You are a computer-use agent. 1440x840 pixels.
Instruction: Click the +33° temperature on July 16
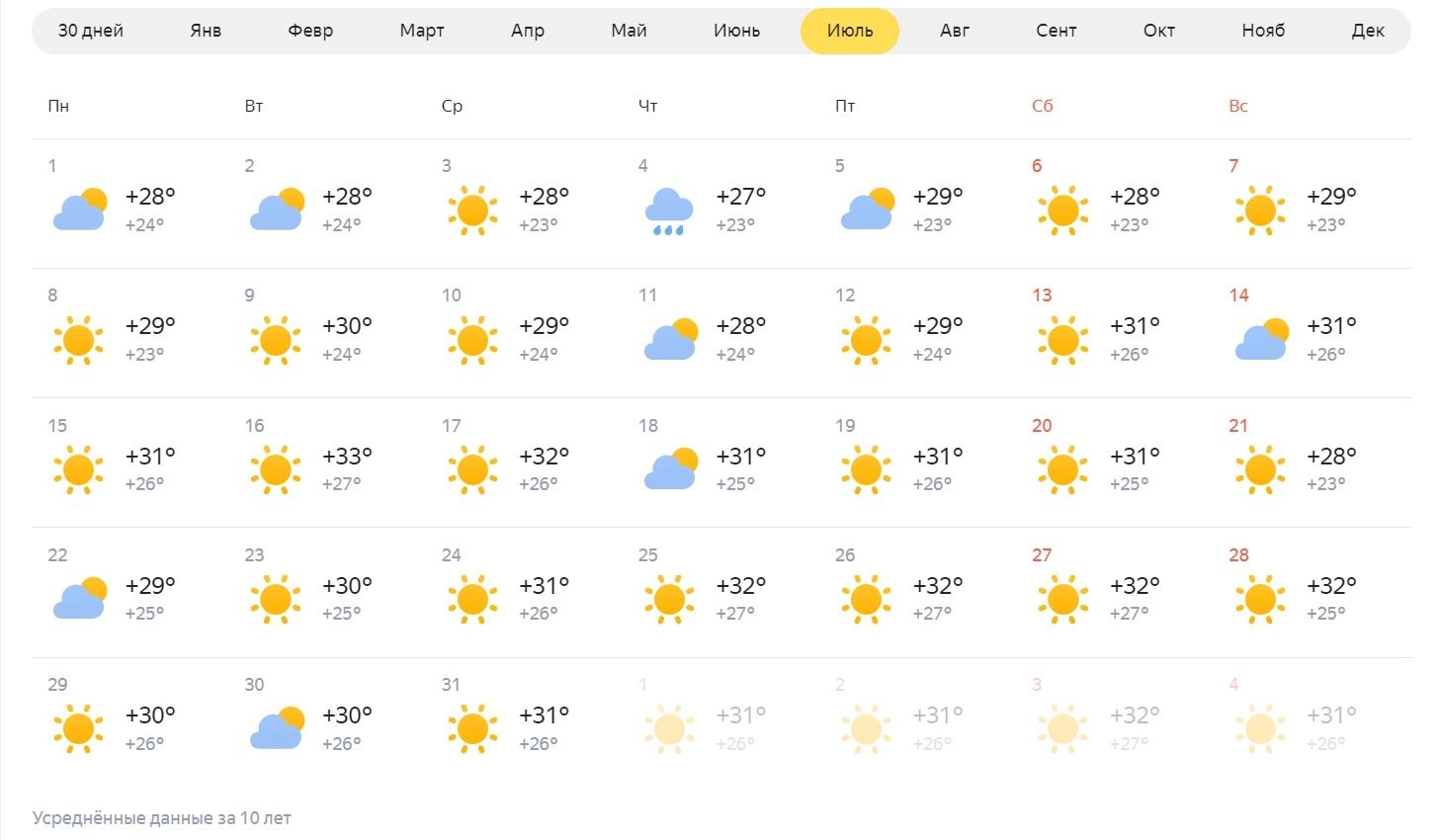coord(347,457)
